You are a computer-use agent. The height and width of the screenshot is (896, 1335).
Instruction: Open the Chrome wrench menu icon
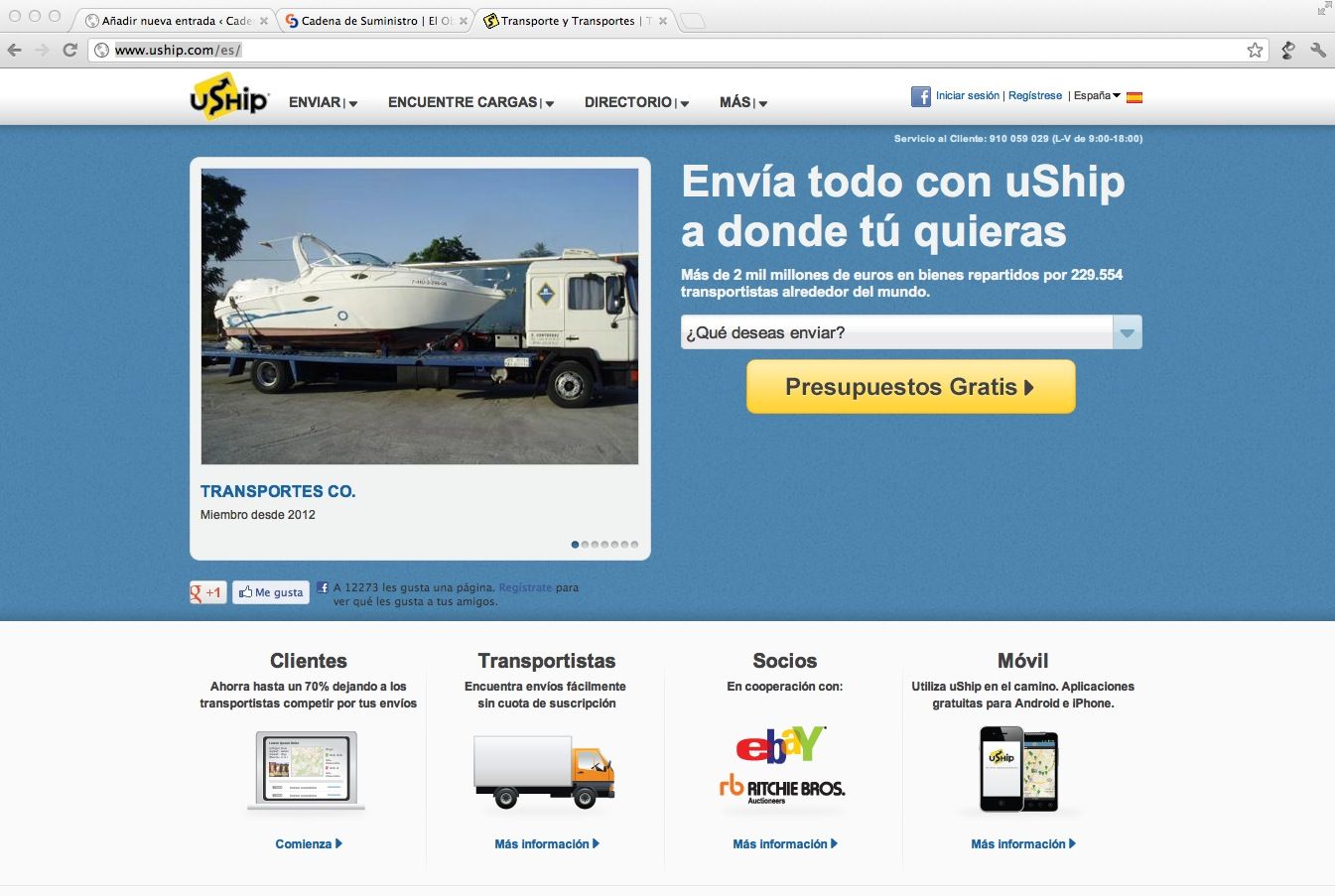pos(1320,48)
